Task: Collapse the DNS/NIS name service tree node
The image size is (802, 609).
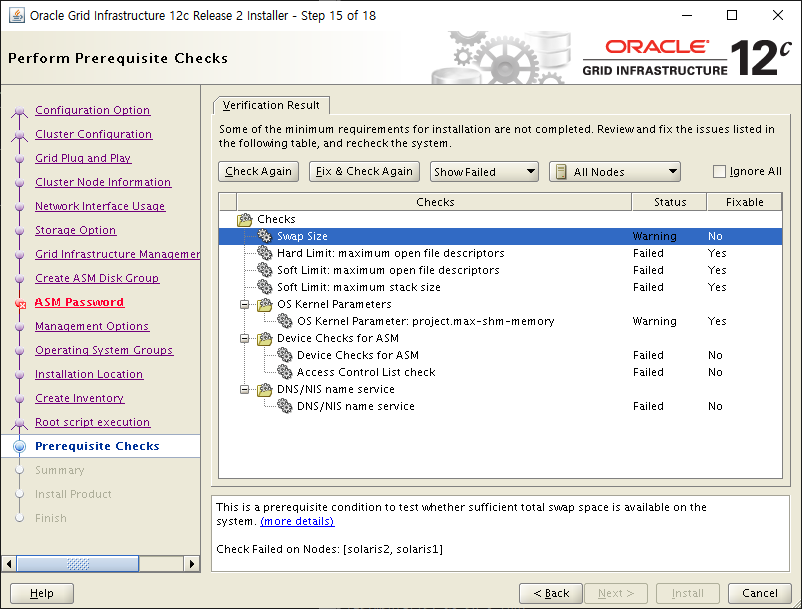Action: [244, 390]
